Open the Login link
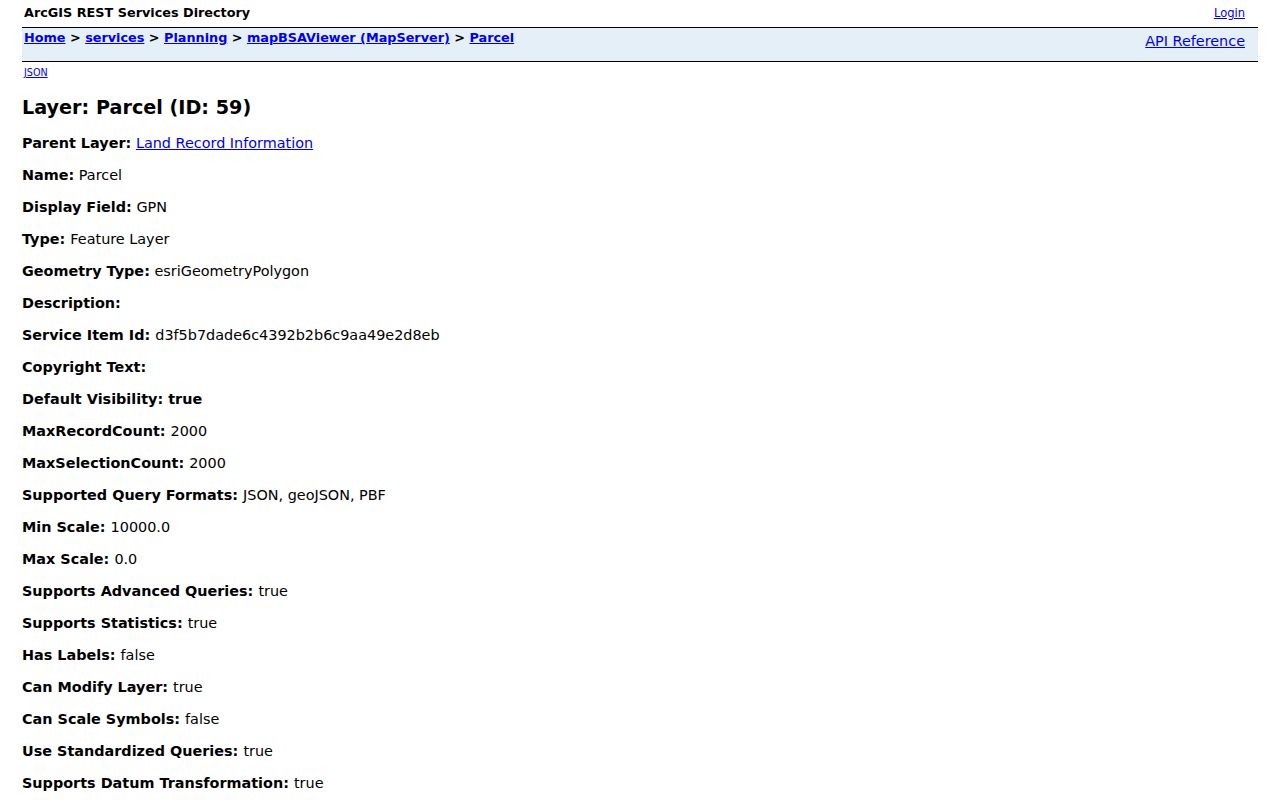The width and height of the screenshot is (1280, 800). pos(1229,13)
